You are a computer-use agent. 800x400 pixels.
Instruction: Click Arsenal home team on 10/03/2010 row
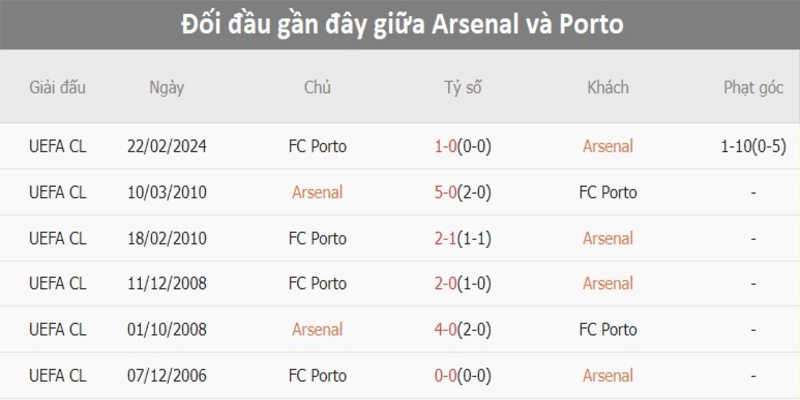[317, 192]
